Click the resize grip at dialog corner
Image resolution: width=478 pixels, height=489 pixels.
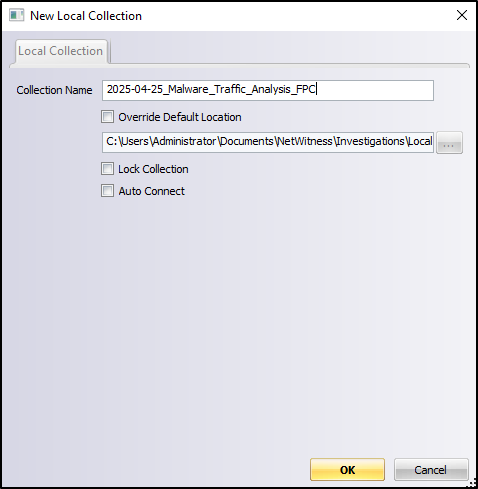[x=472, y=482]
